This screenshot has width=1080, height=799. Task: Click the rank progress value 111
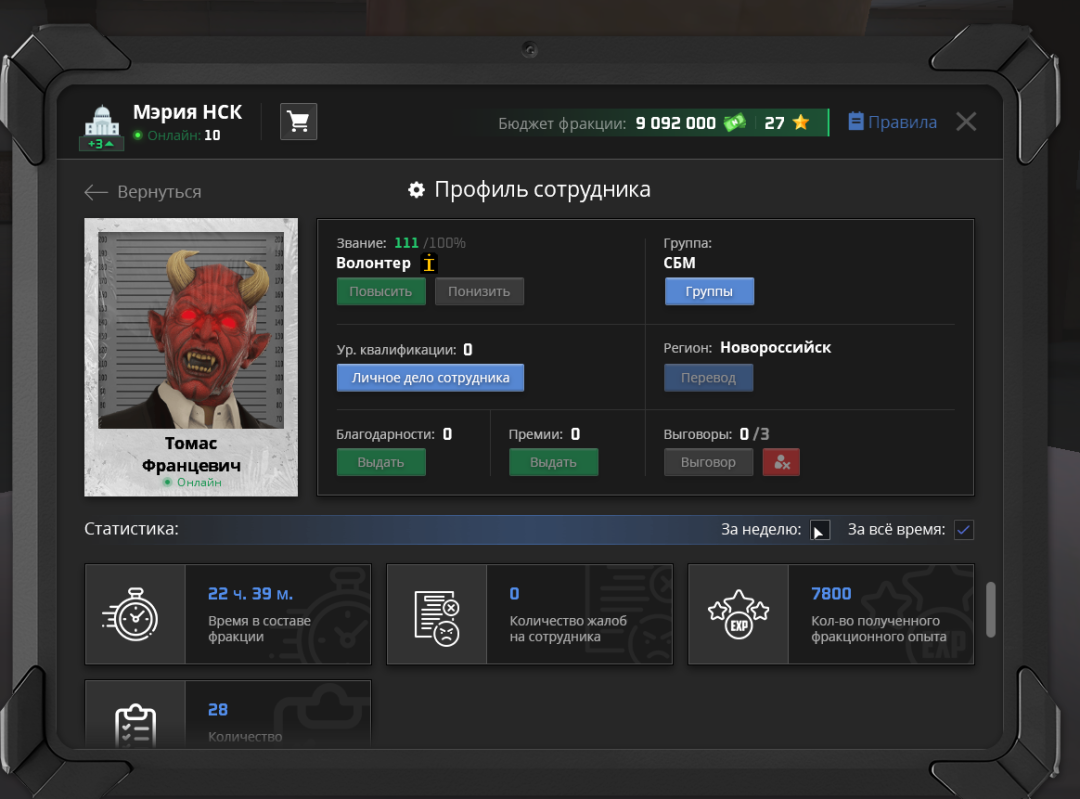click(406, 242)
